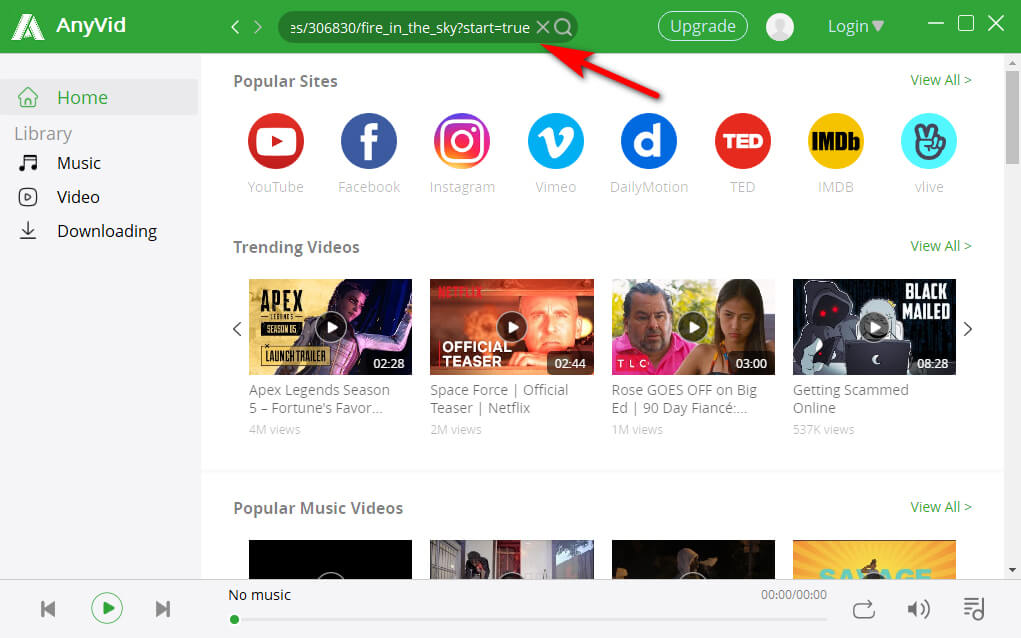Show previous trending videos with left chevron

pyautogui.click(x=237, y=329)
